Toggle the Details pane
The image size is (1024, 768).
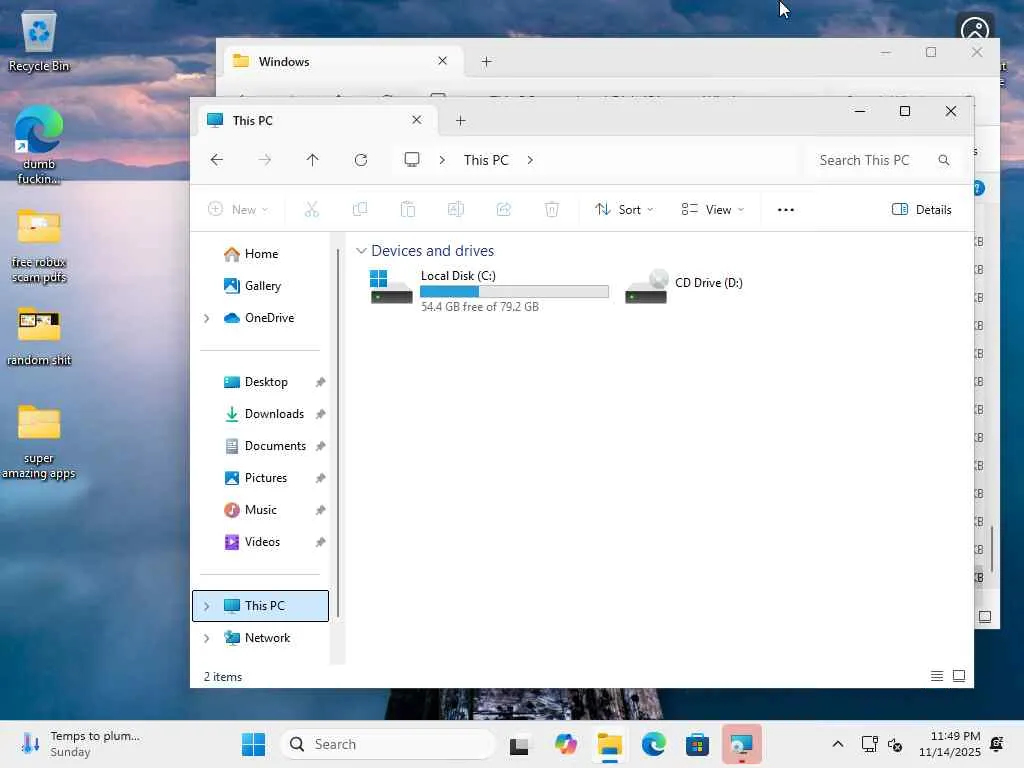coord(921,210)
